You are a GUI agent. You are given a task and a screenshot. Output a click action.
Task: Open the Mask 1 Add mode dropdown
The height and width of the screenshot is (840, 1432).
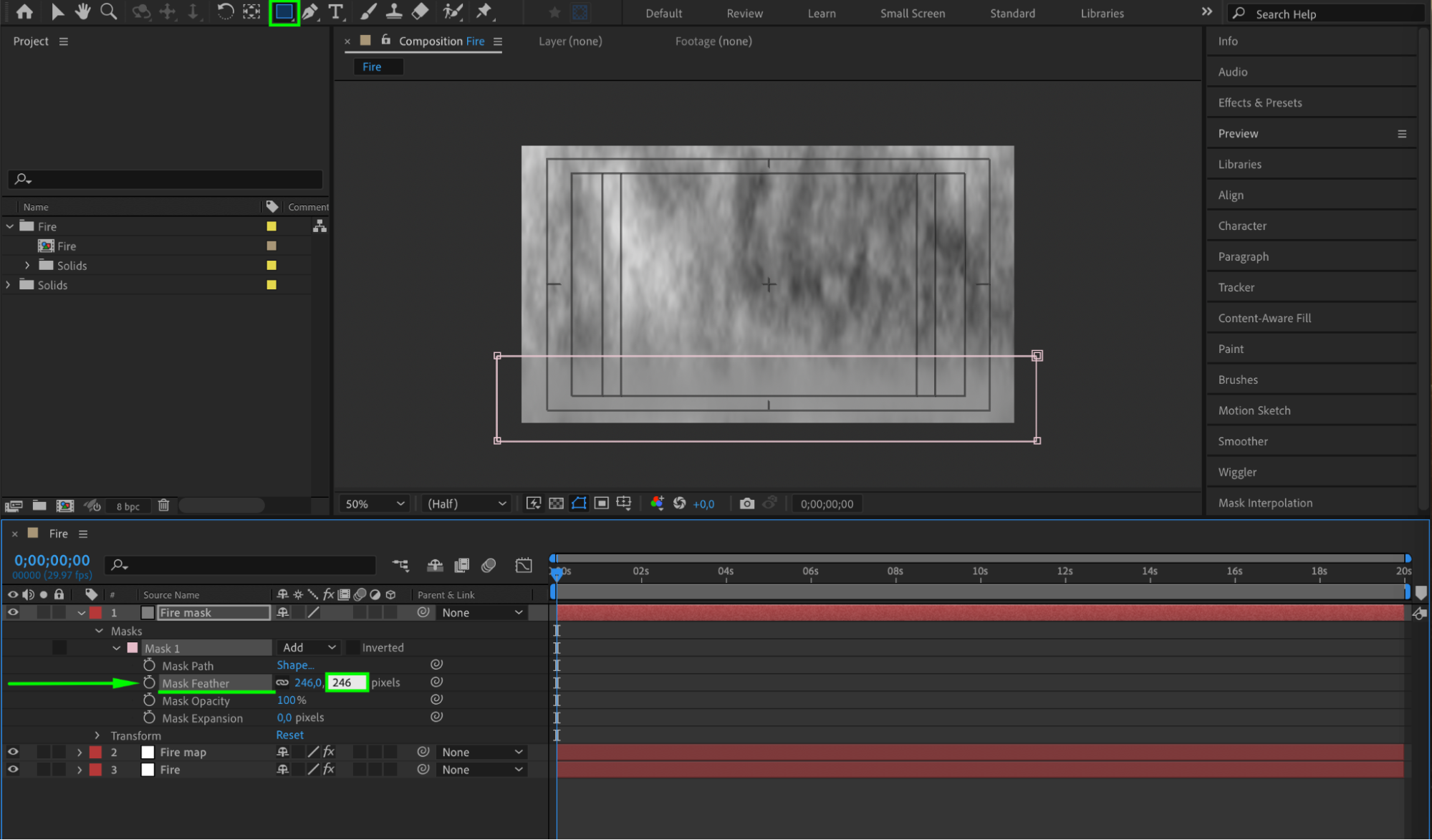(x=309, y=647)
